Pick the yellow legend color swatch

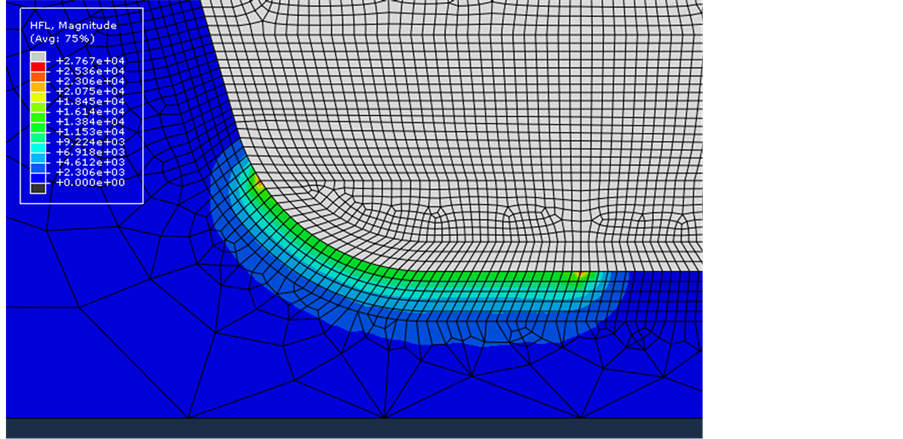38,97
